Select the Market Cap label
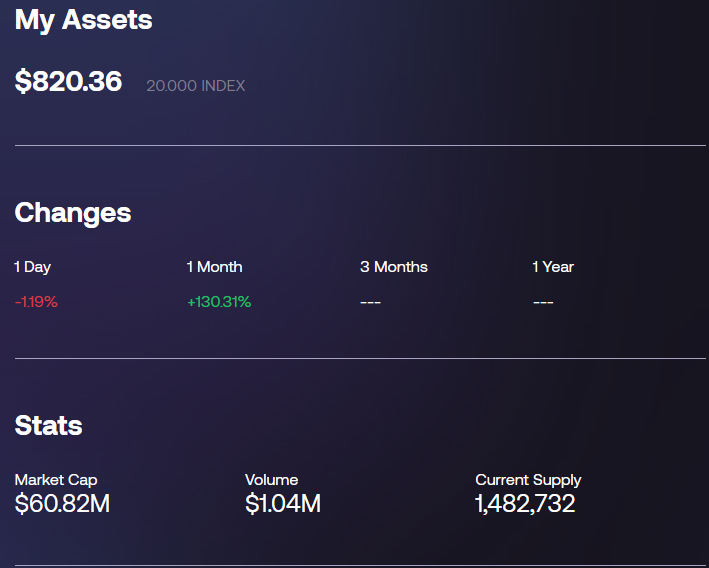Screen dimensions: 709x568 56,480
